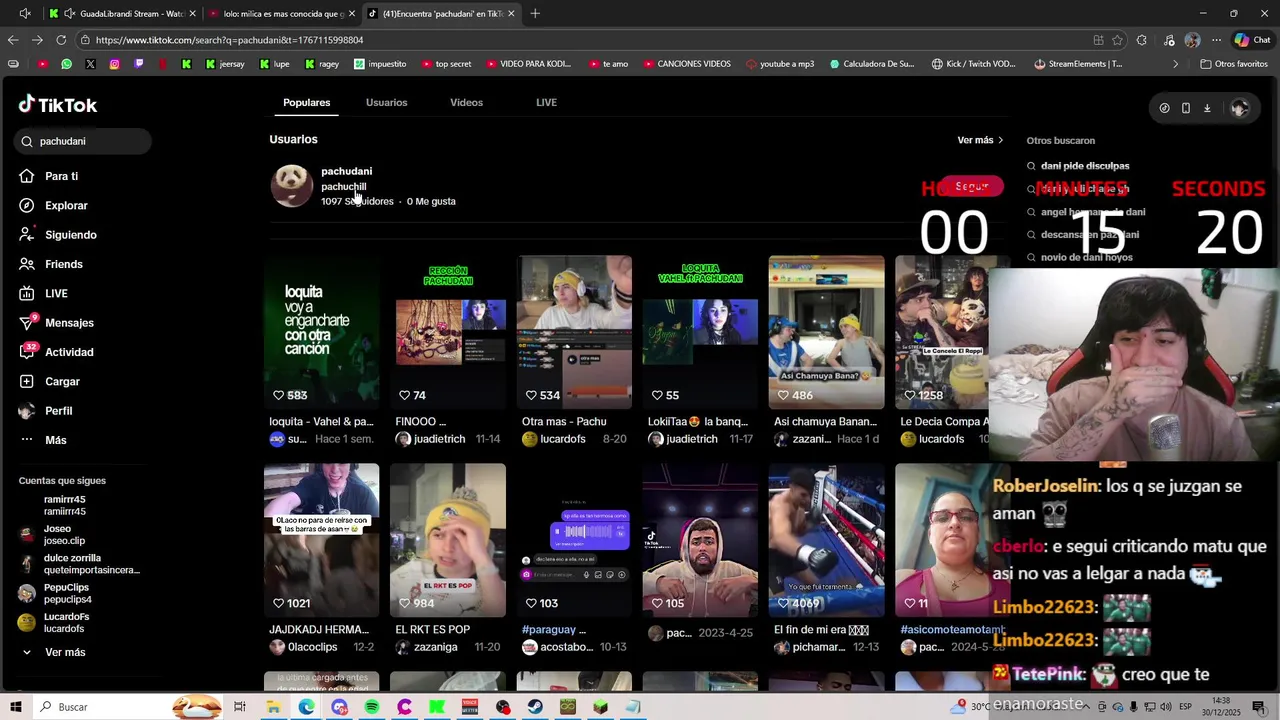Reload the page

tap(61, 40)
